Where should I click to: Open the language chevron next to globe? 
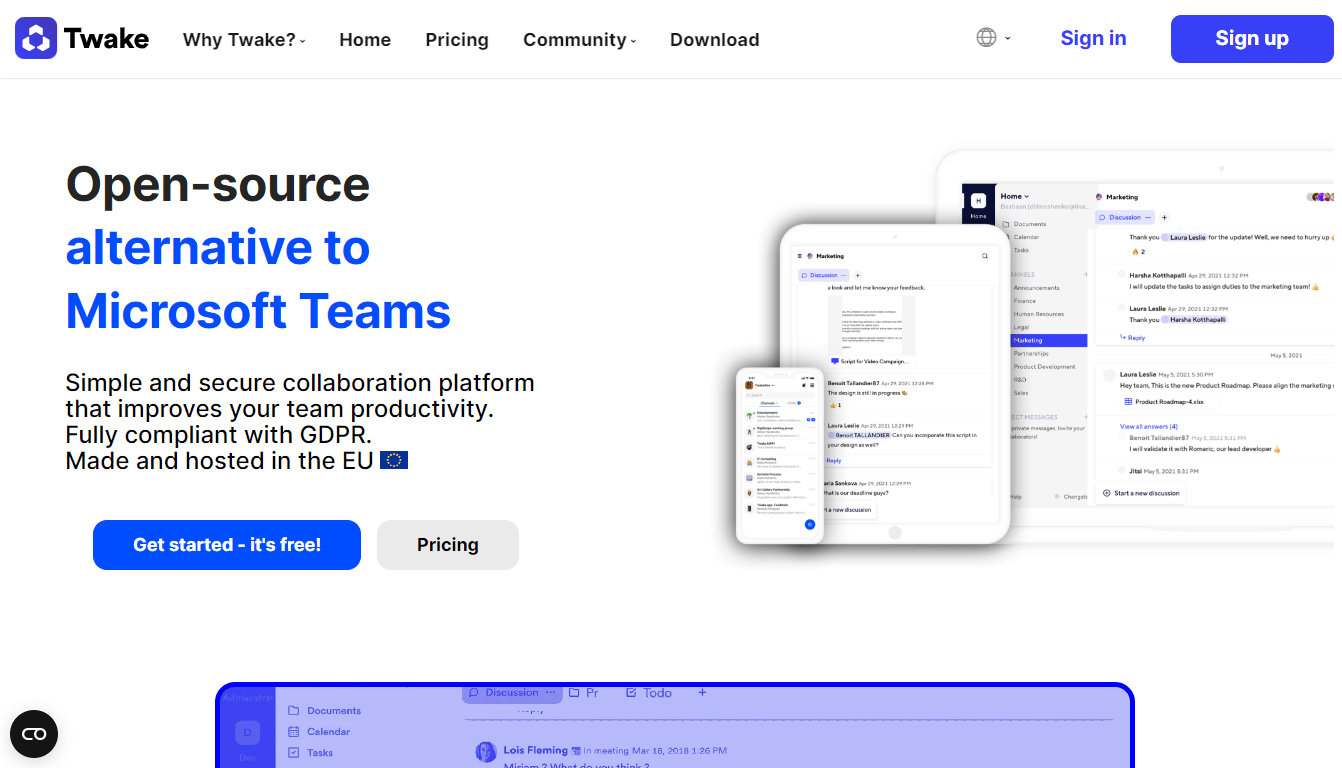1007,39
